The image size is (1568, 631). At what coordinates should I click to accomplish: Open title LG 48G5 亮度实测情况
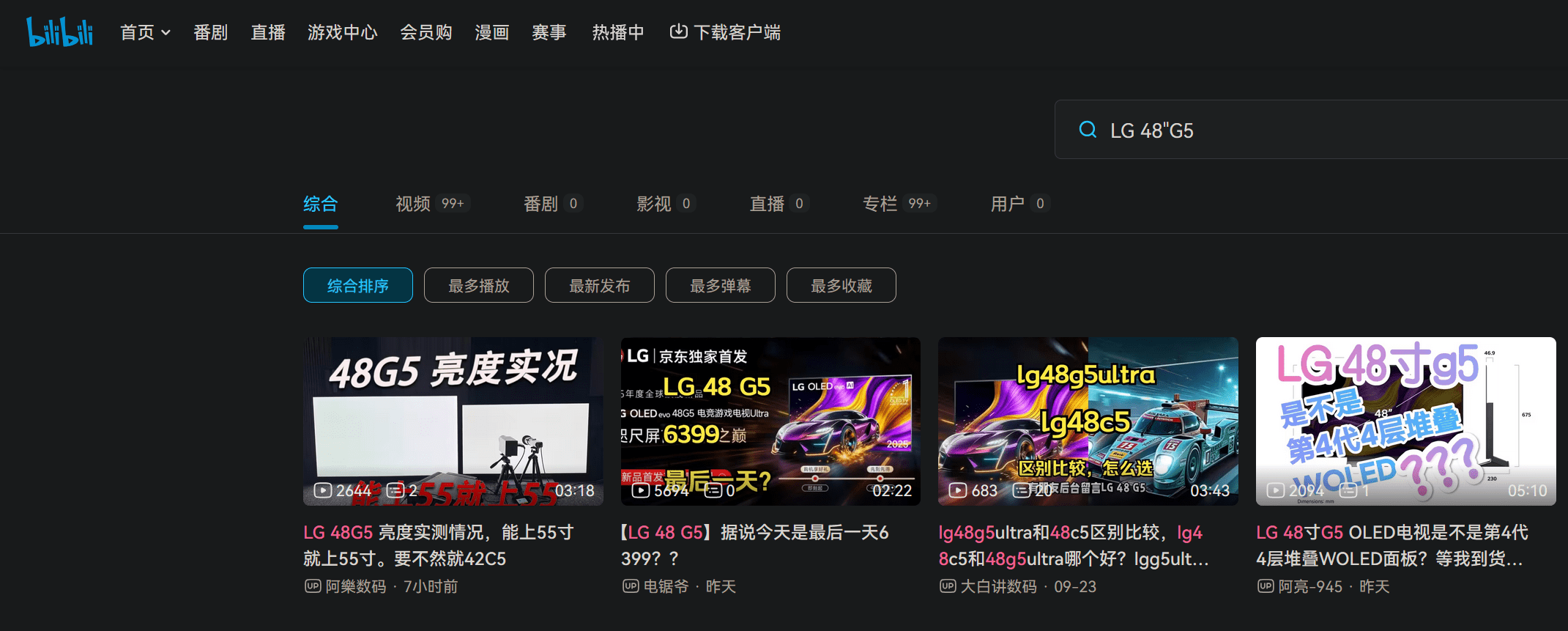(x=439, y=545)
